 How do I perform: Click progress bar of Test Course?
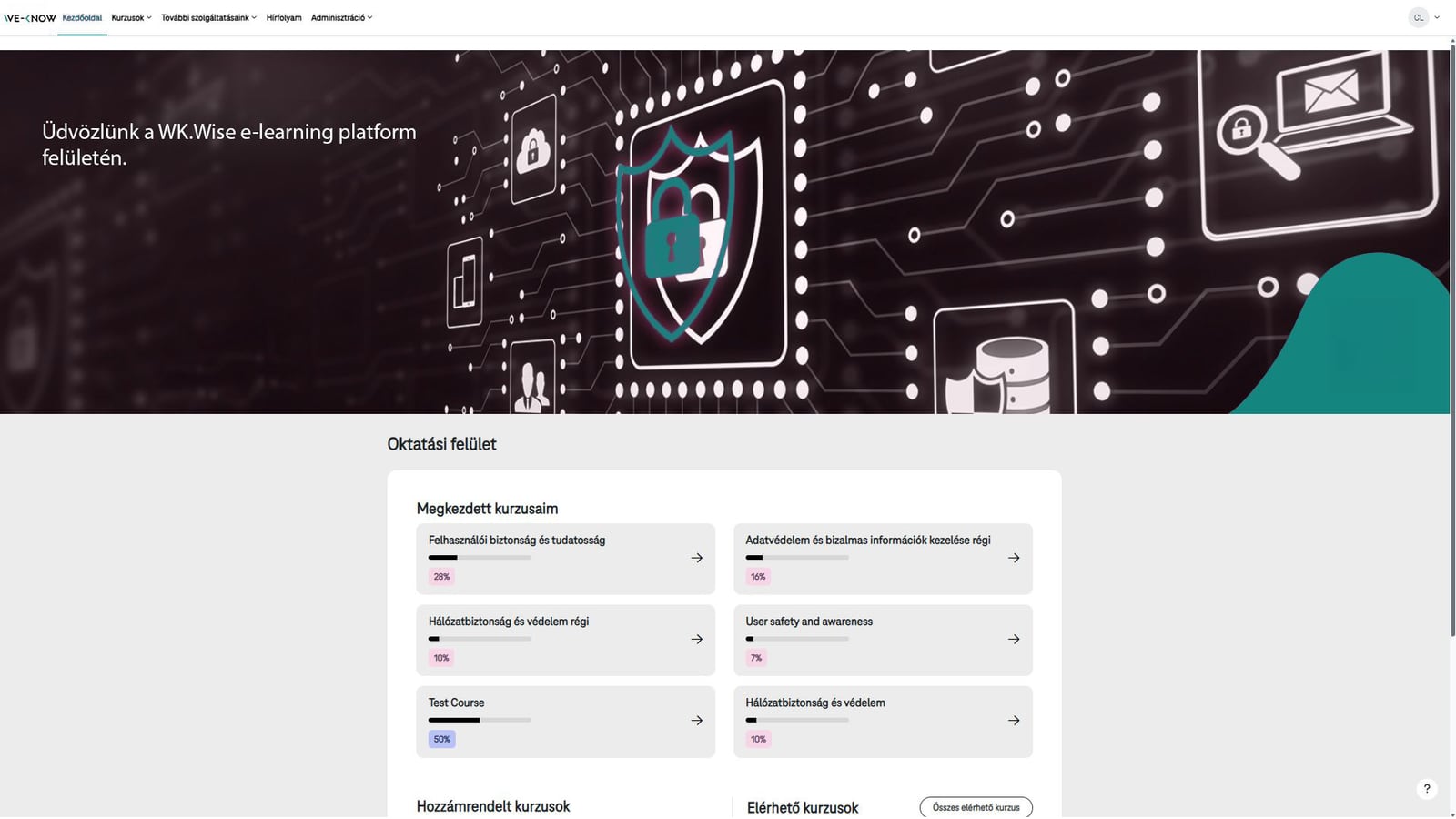480,720
